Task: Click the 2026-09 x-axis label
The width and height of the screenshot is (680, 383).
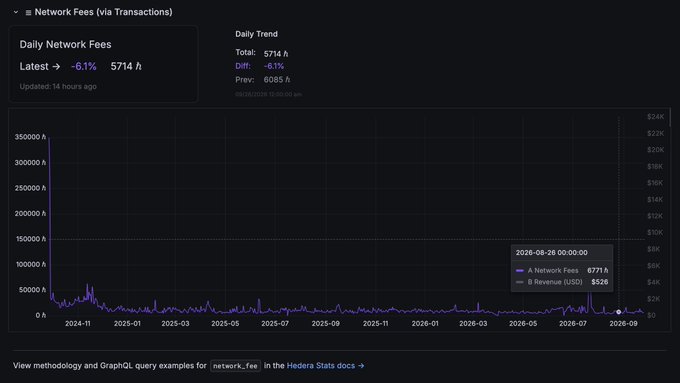Action: (x=623, y=324)
